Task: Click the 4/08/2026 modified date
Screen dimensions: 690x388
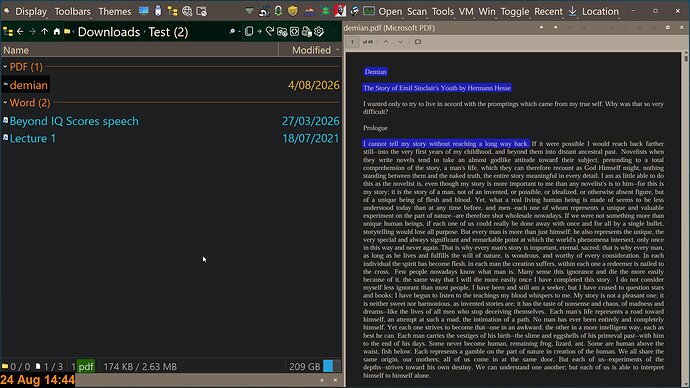Action: (x=313, y=85)
